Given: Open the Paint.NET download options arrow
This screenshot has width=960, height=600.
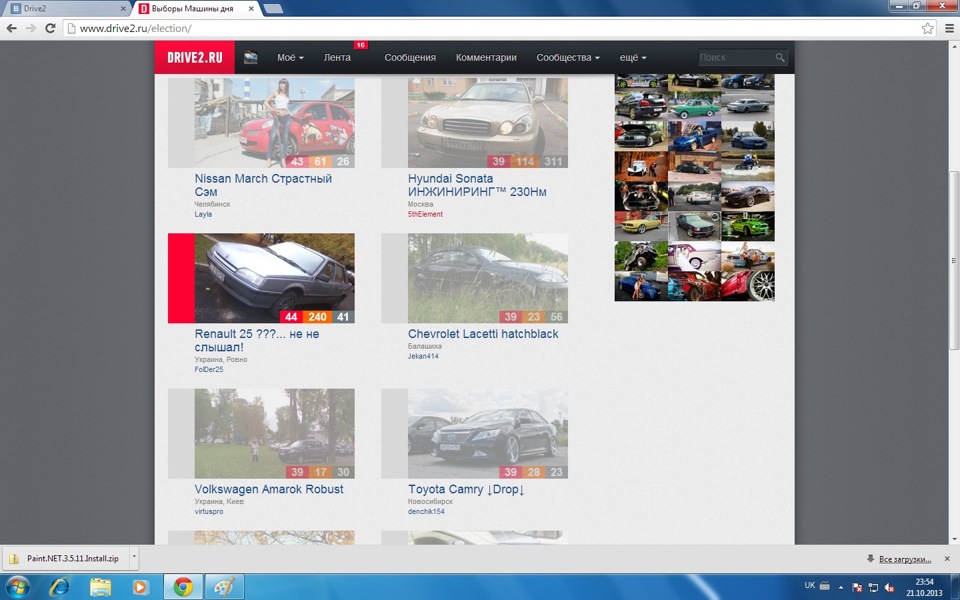Looking at the screenshot, I should [134, 558].
